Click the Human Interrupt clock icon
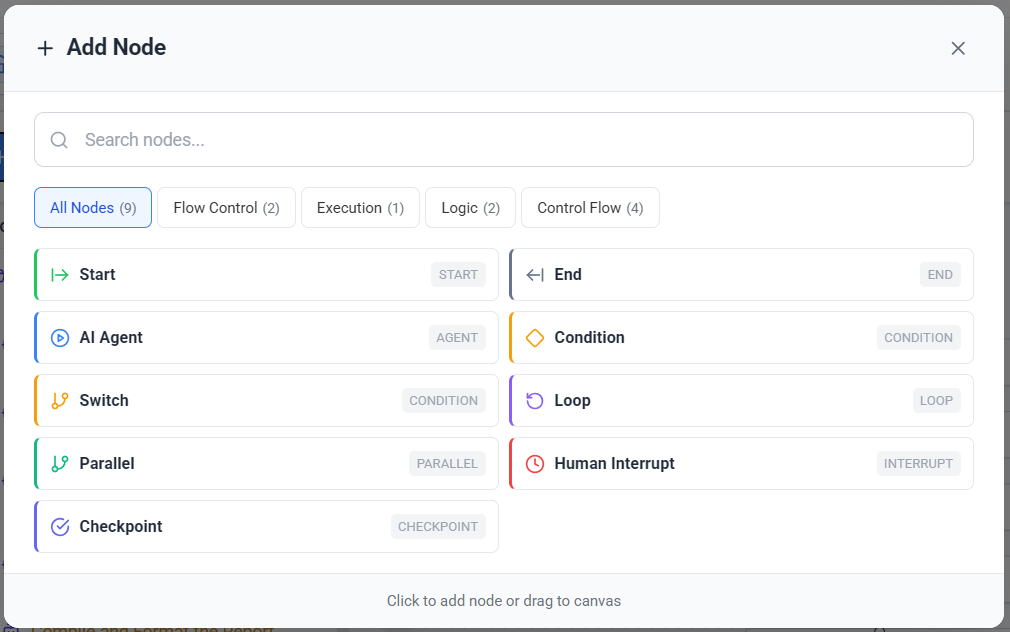Screen dimensions: 1010x632 536,463
